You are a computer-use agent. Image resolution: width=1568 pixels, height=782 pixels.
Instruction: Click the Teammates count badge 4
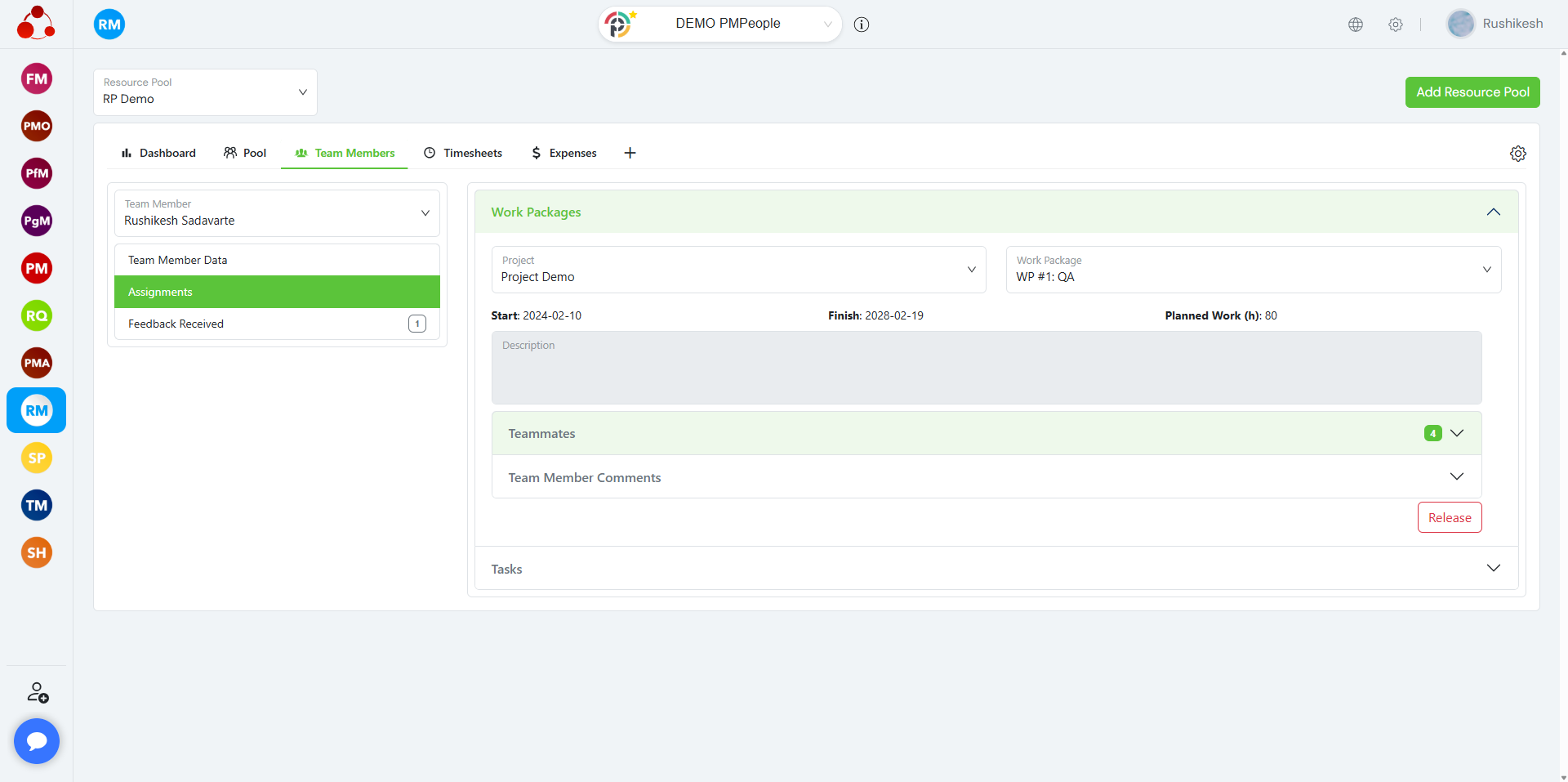point(1432,433)
